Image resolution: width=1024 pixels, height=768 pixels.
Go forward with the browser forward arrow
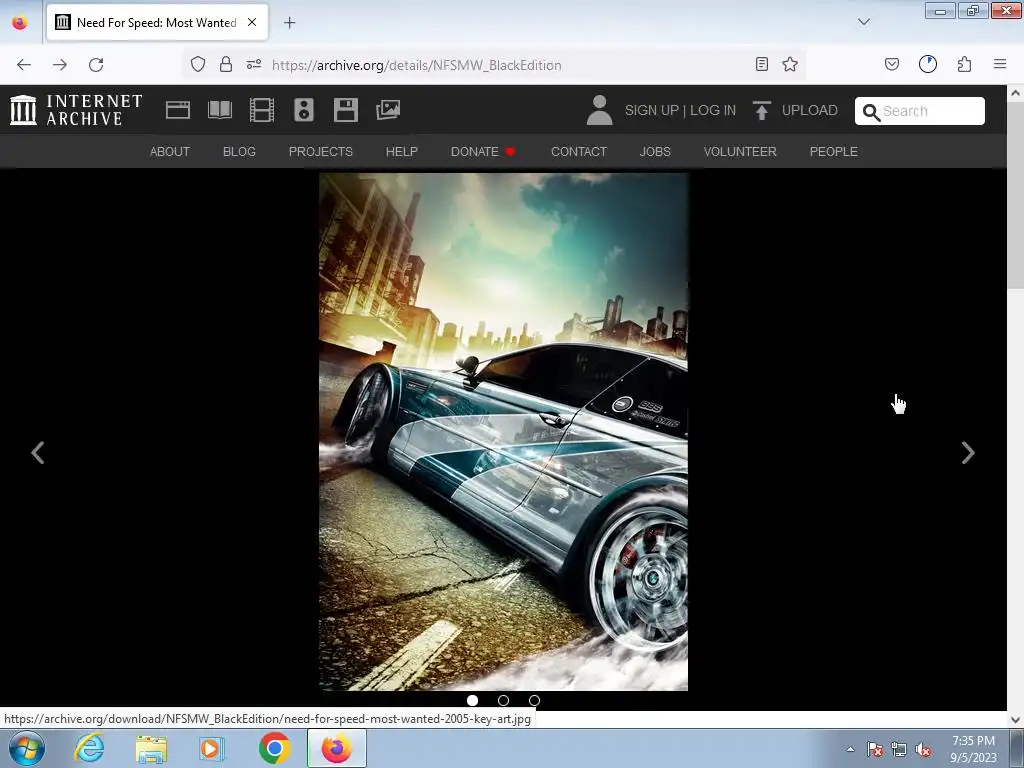60,65
